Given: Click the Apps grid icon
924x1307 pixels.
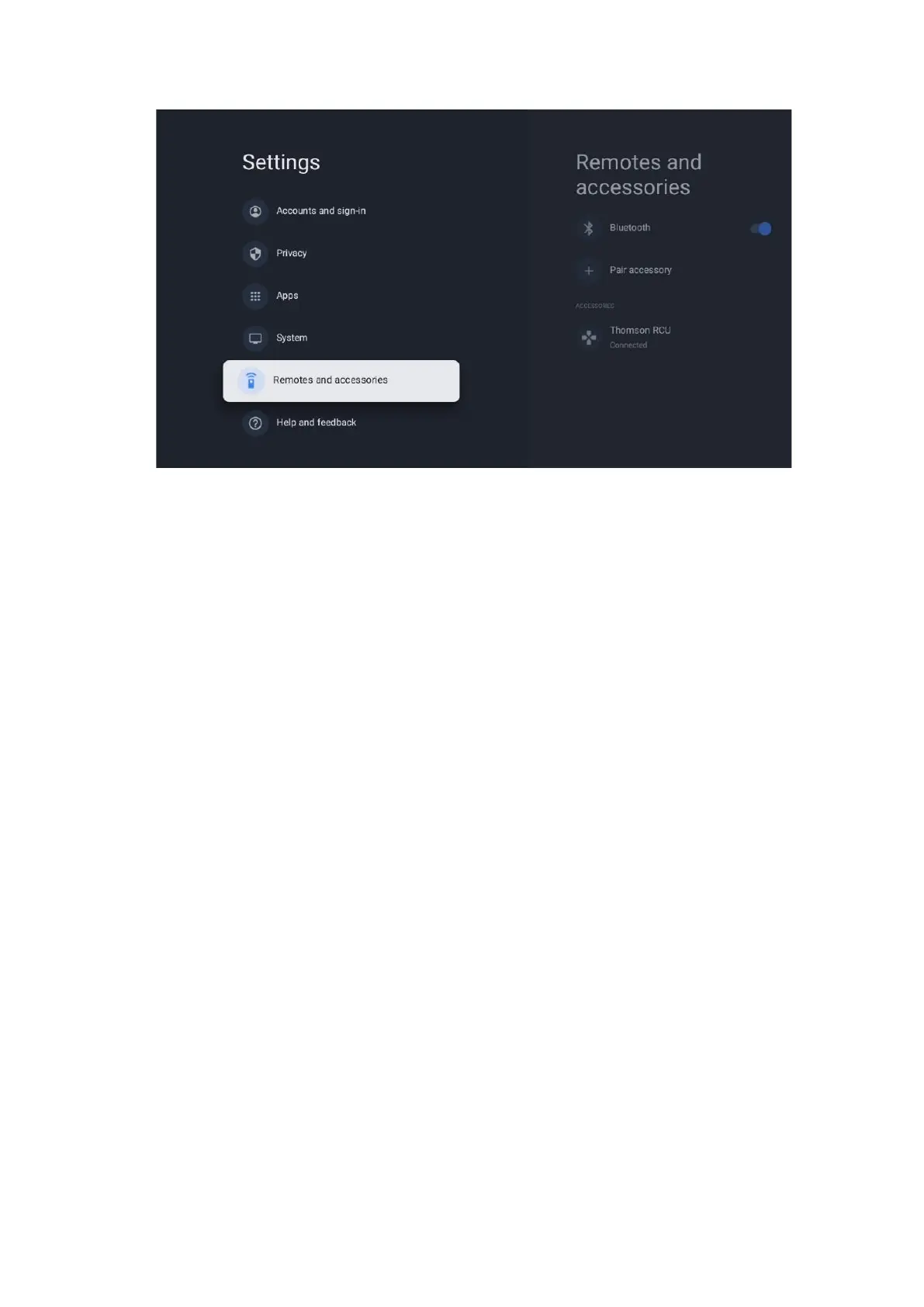Looking at the screenshot, I should [x=255, y=296].
